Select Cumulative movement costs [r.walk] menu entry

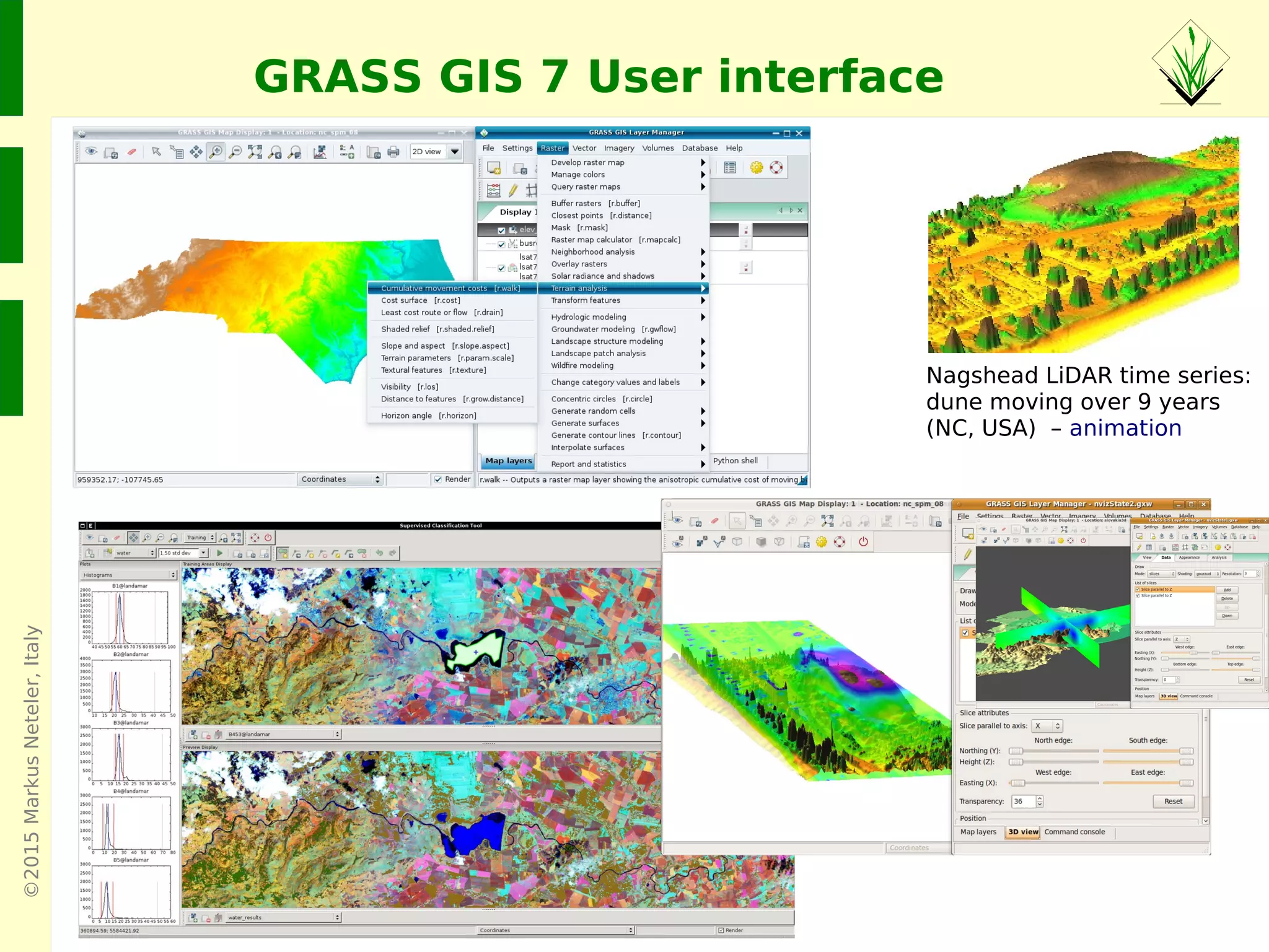pos(452,288)
